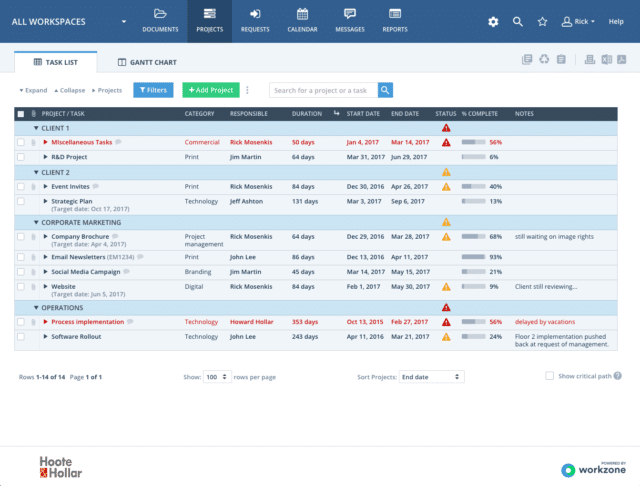Open the three-dot menu beside Add Project

[247, 90]
